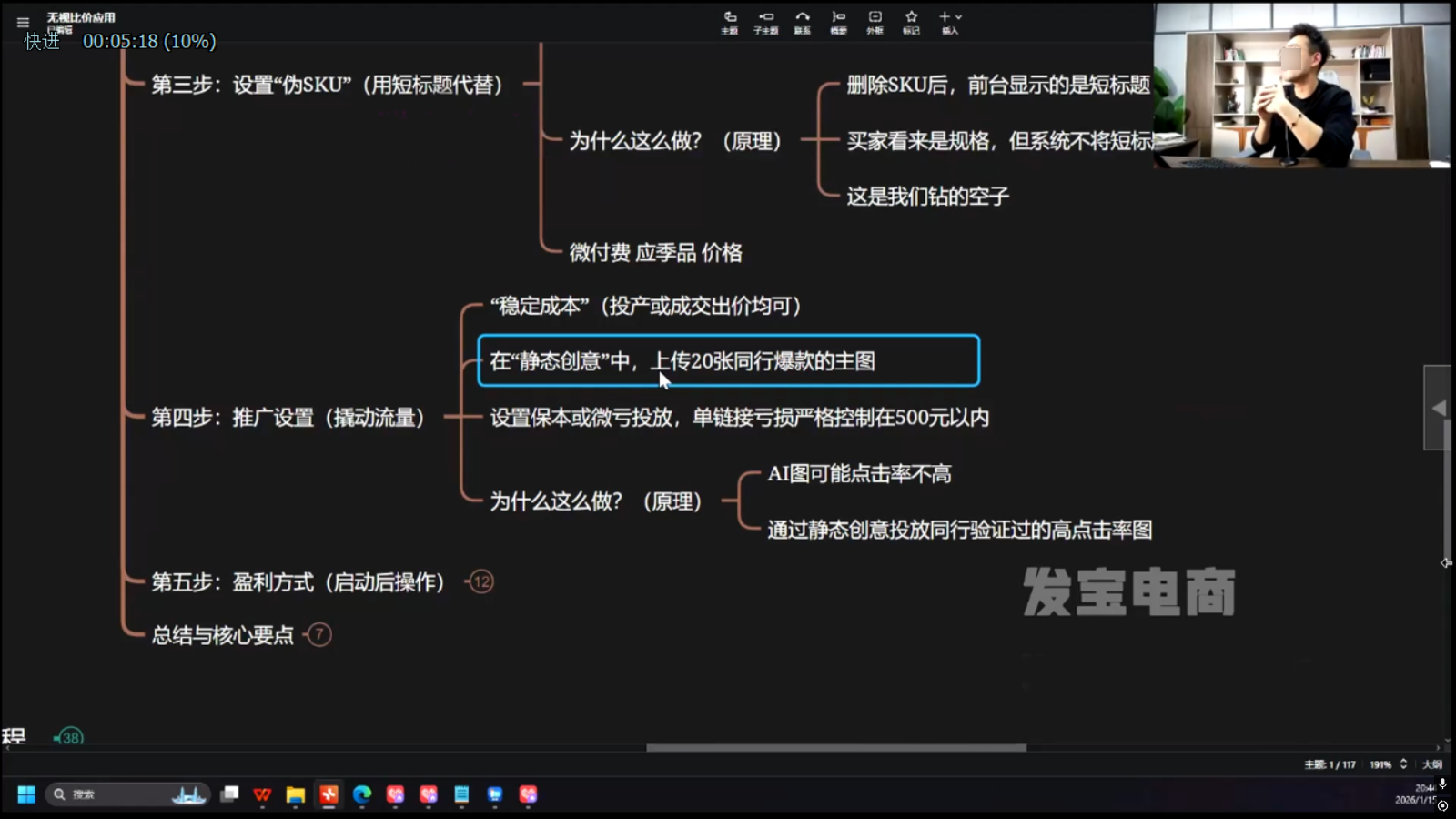
Task: Expand the collapsed 第五步 node badge 12
Action: [481, 581]
